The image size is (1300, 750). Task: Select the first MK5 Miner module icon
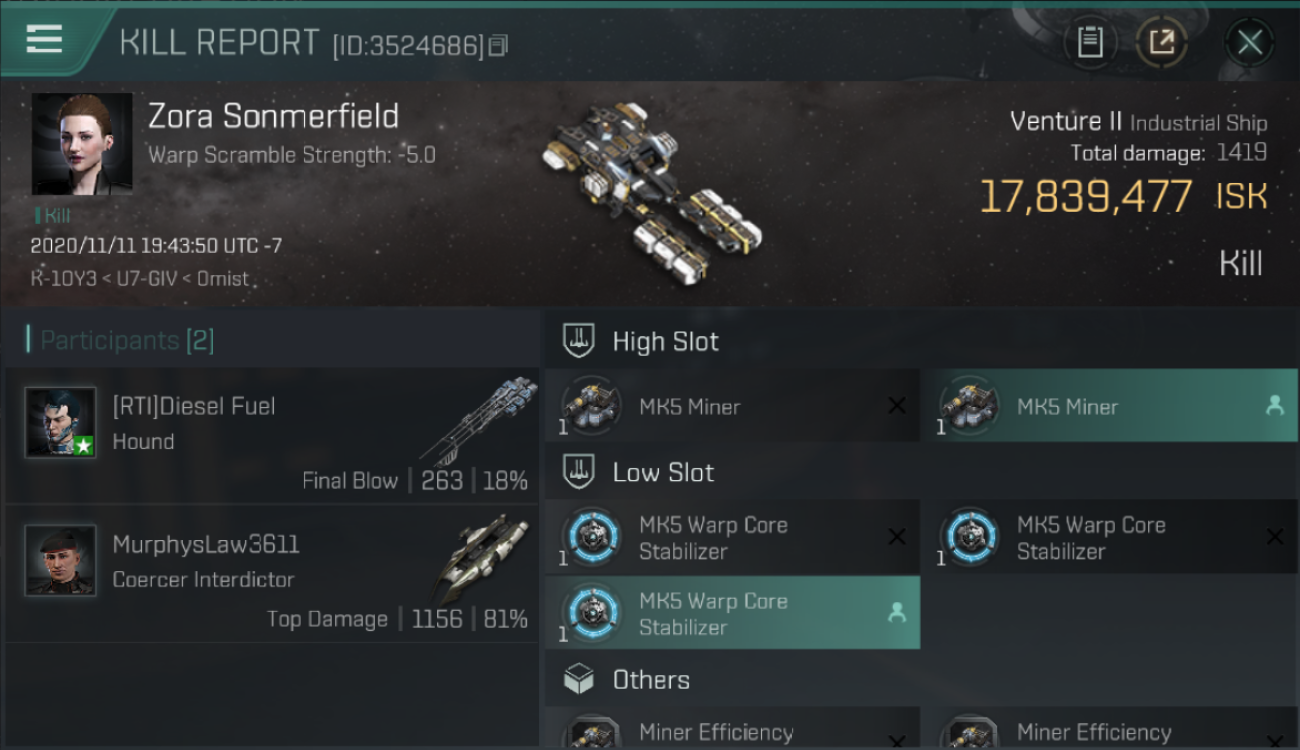[x=590, y=406]
